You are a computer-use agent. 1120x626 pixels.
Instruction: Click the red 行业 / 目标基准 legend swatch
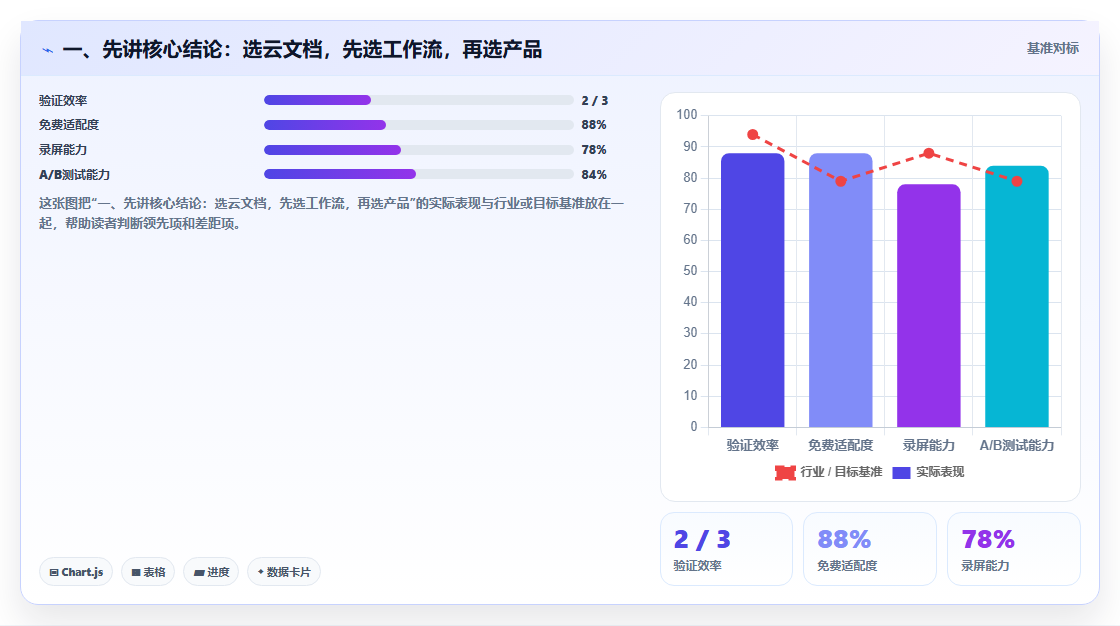pyautogui.click(x=785, y=472)
